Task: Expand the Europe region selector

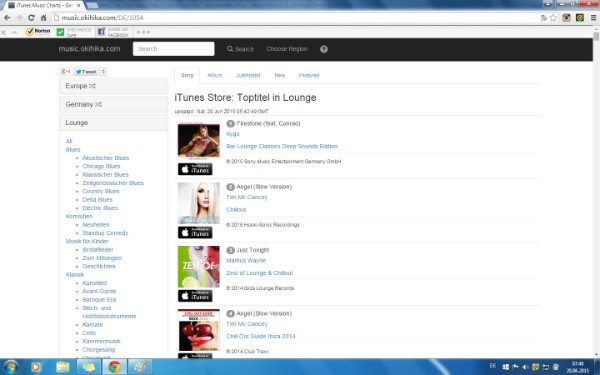Action: pos(114,86)
